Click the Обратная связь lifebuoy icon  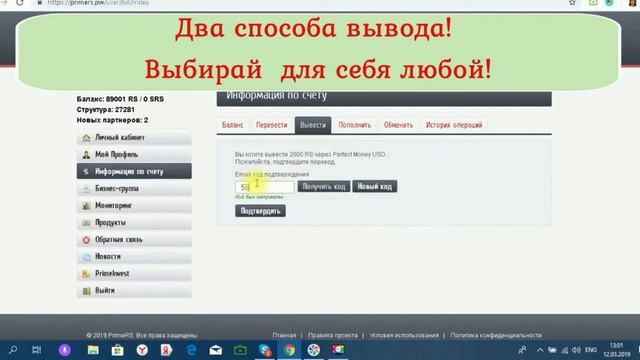click(86, 240)
